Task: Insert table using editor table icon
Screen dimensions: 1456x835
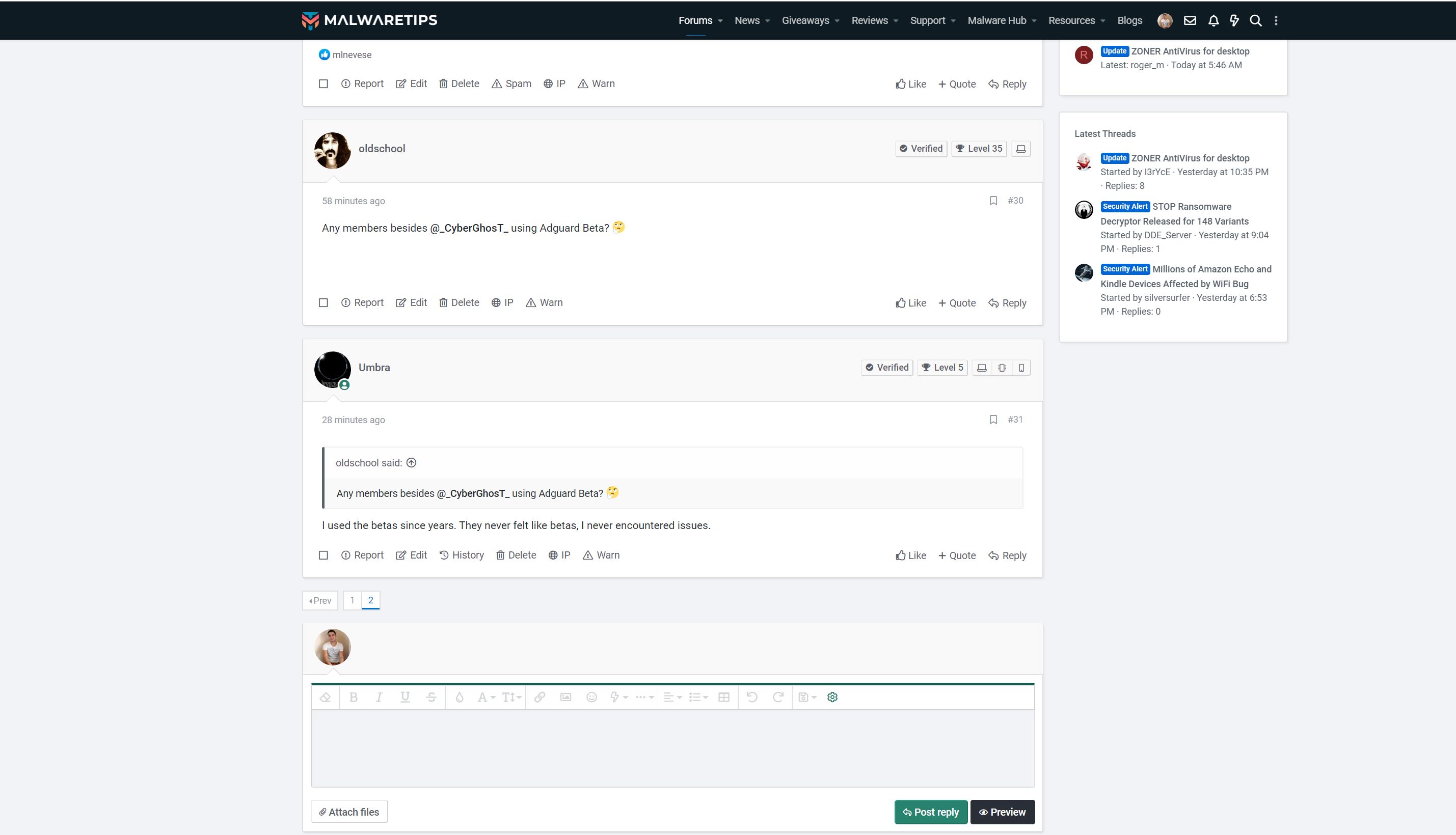Action: point(723,697)
